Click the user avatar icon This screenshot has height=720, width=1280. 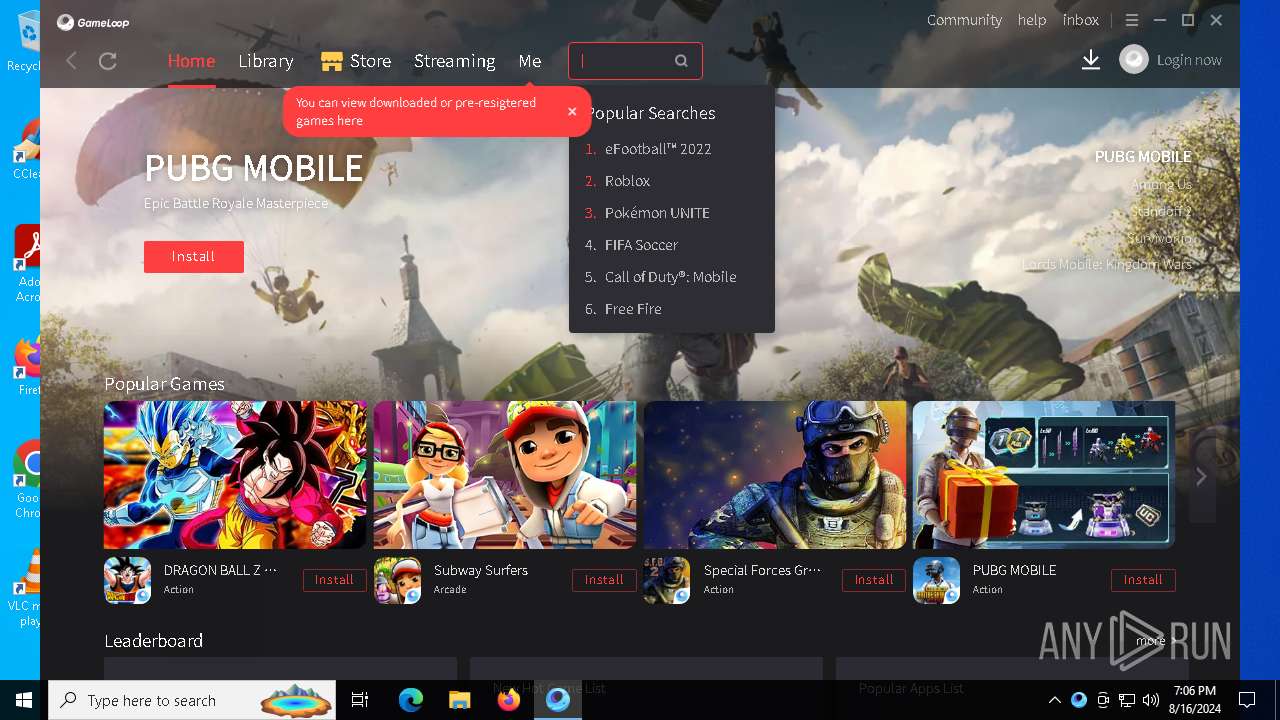(x=1133, y=60)
